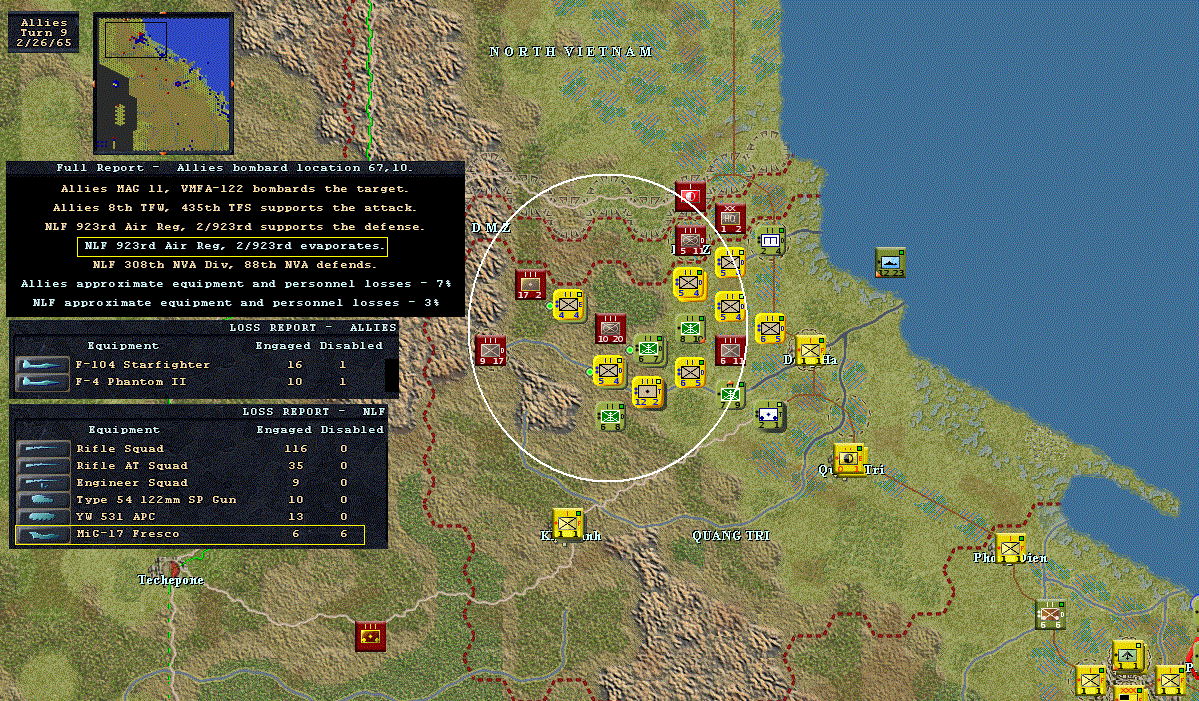The image size is (1199, 701).
Task: Select the red HQ unit marked 1 2
Action: [x=729, y=219]
